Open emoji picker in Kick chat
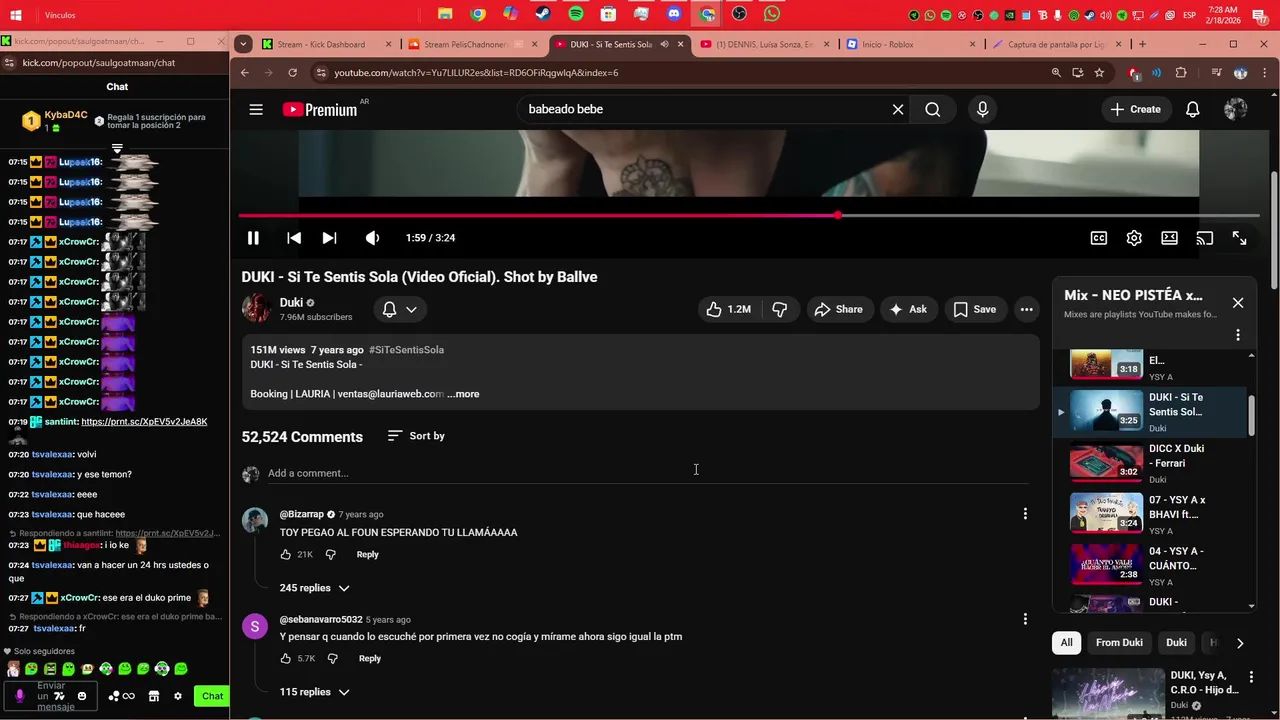Screen dimensions: 1280x720 (82, 696)
